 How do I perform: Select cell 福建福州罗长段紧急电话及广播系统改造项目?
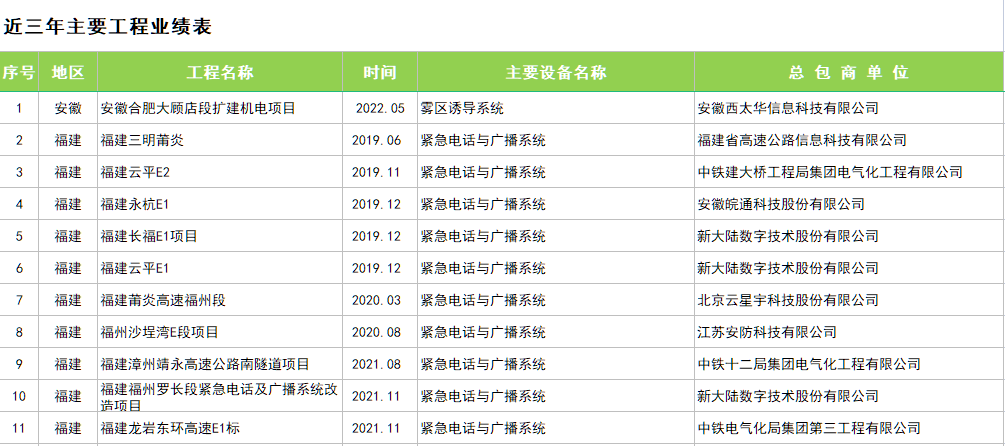click(x=220, y=396)
